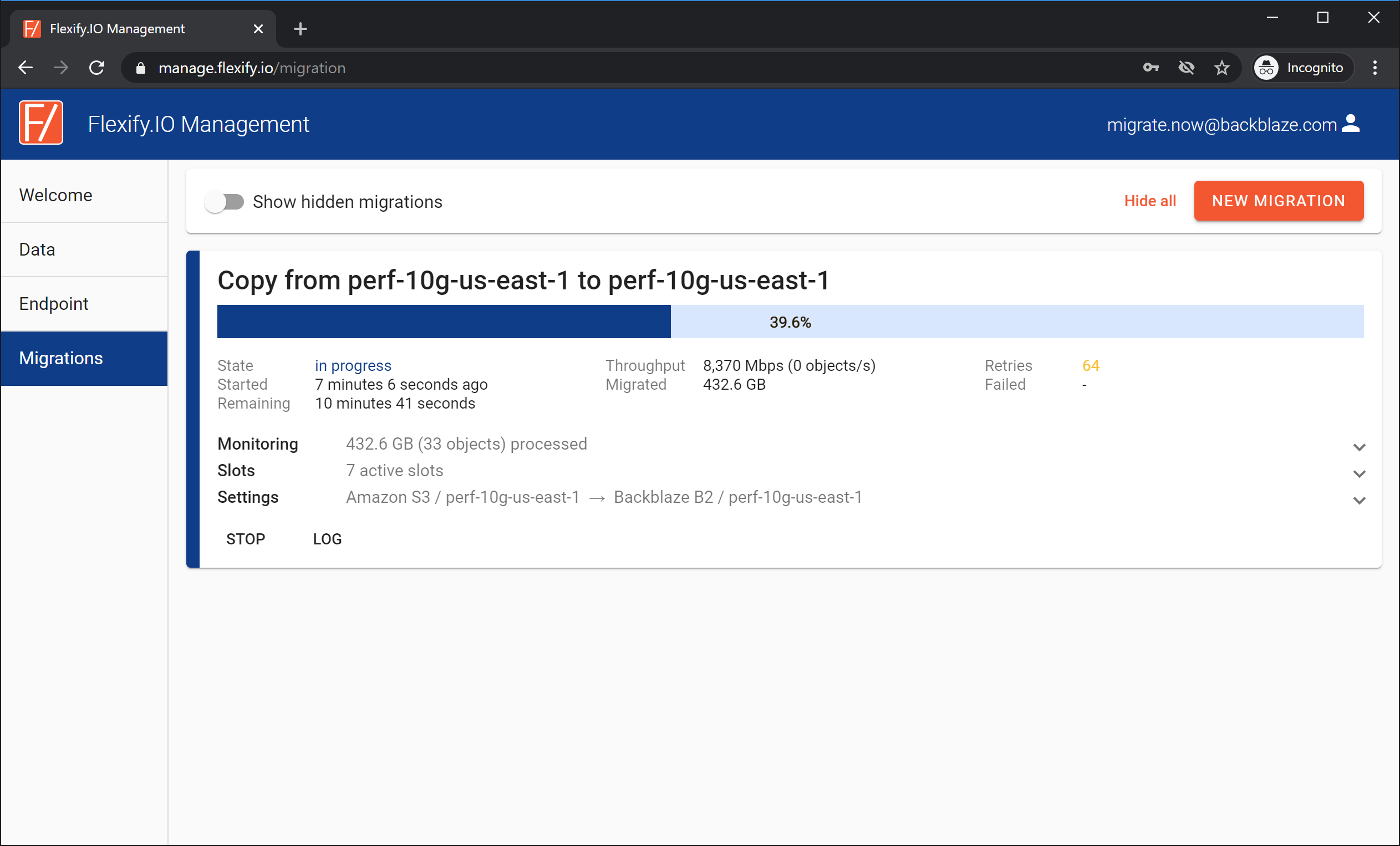Close the Flexify.IO Management tab
Image resolution: width=1400 pixels, height=846 pixels.
coord(258,28)
